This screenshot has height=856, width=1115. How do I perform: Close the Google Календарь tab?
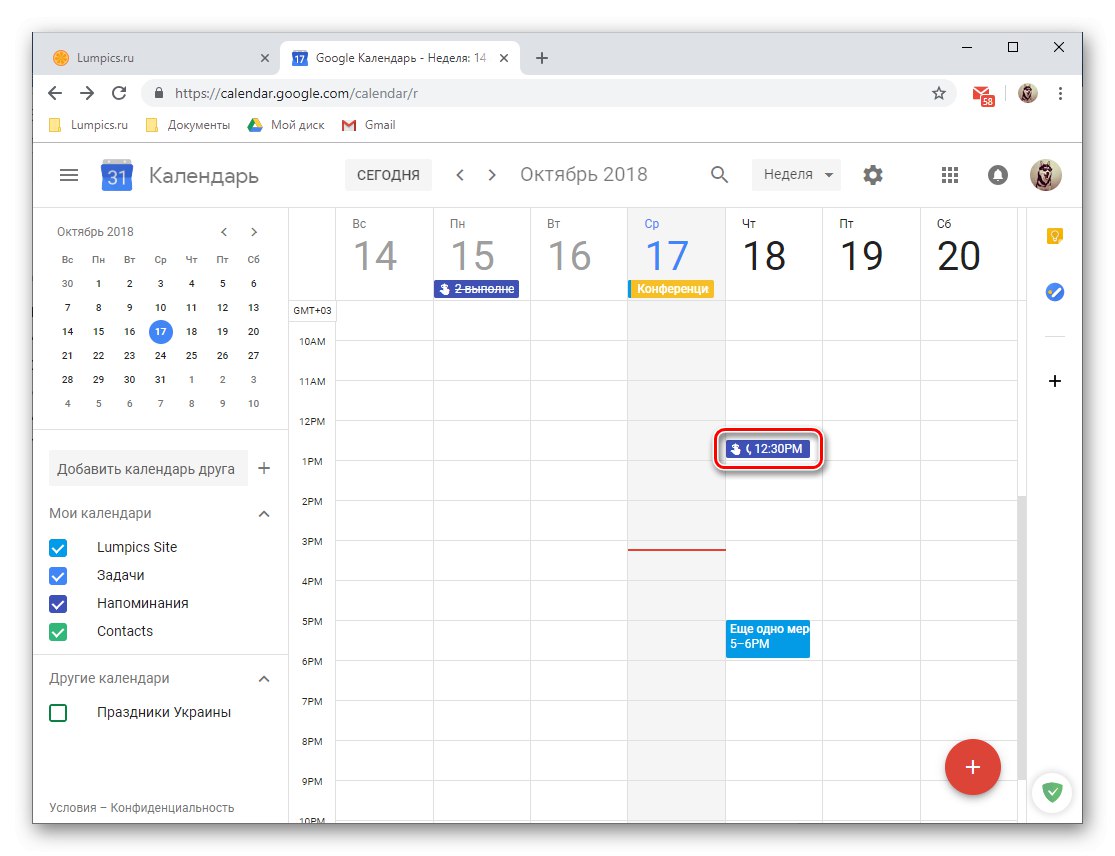(503, 58)
